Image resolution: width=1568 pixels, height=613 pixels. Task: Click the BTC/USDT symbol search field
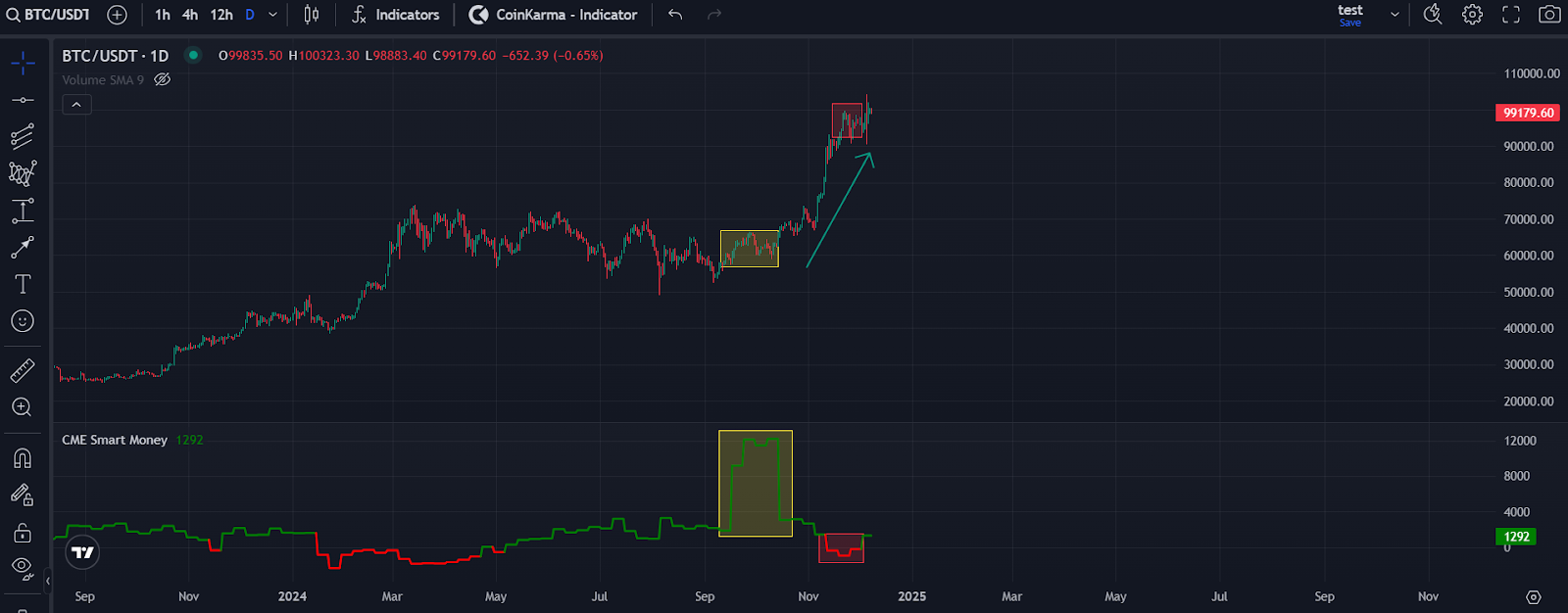click(x=49, y=15)
